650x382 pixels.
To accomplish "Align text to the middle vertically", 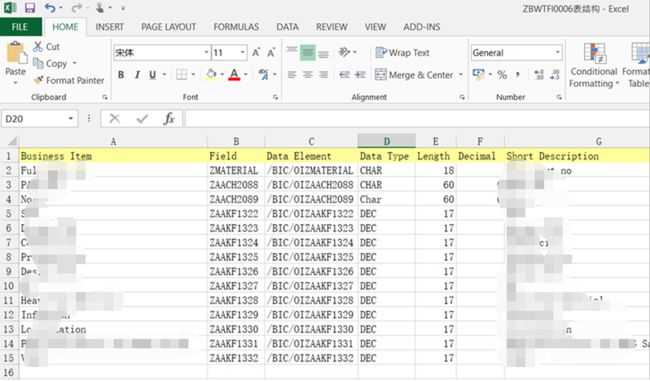I will pos(308,52).
